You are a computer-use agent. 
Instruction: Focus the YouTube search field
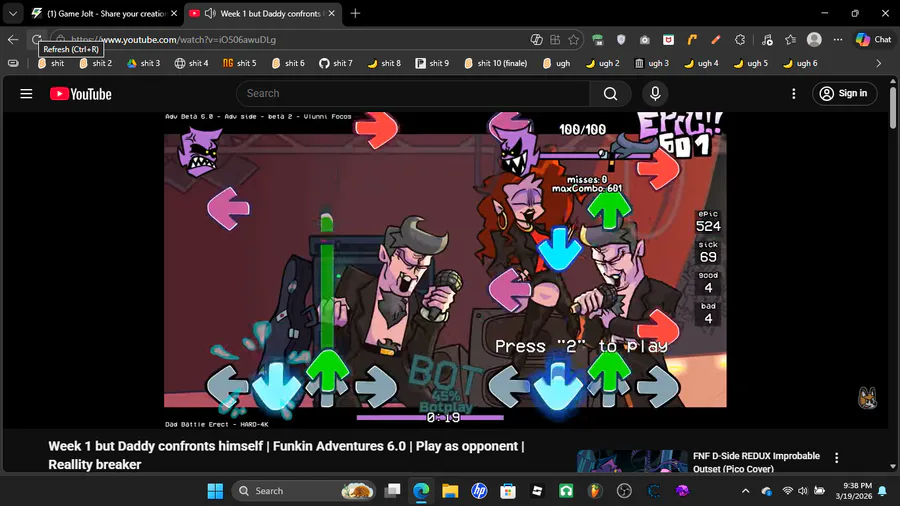click(413, 94)
